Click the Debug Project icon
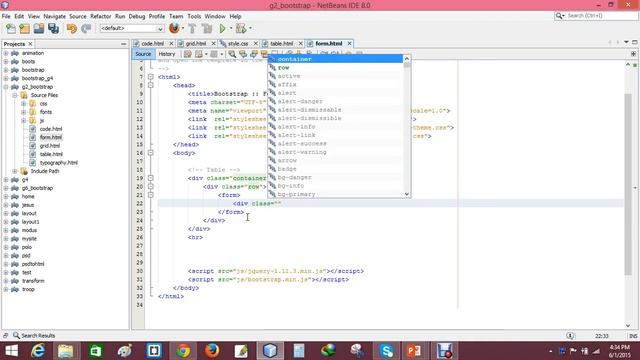640x360 pixels. [x=241, y=29]
